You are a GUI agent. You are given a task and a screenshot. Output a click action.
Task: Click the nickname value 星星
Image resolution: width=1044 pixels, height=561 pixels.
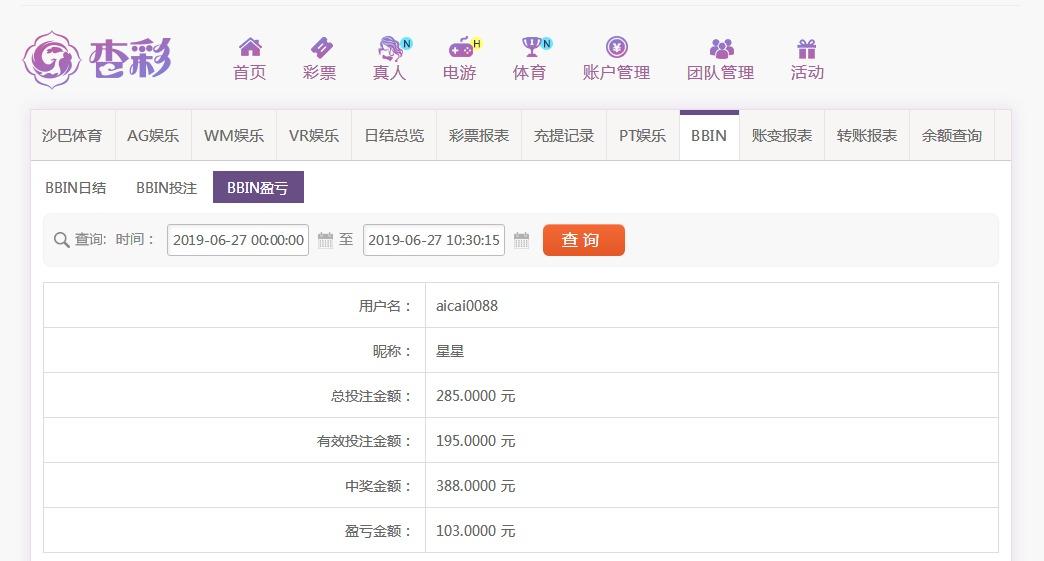click(x=450, y=351)
